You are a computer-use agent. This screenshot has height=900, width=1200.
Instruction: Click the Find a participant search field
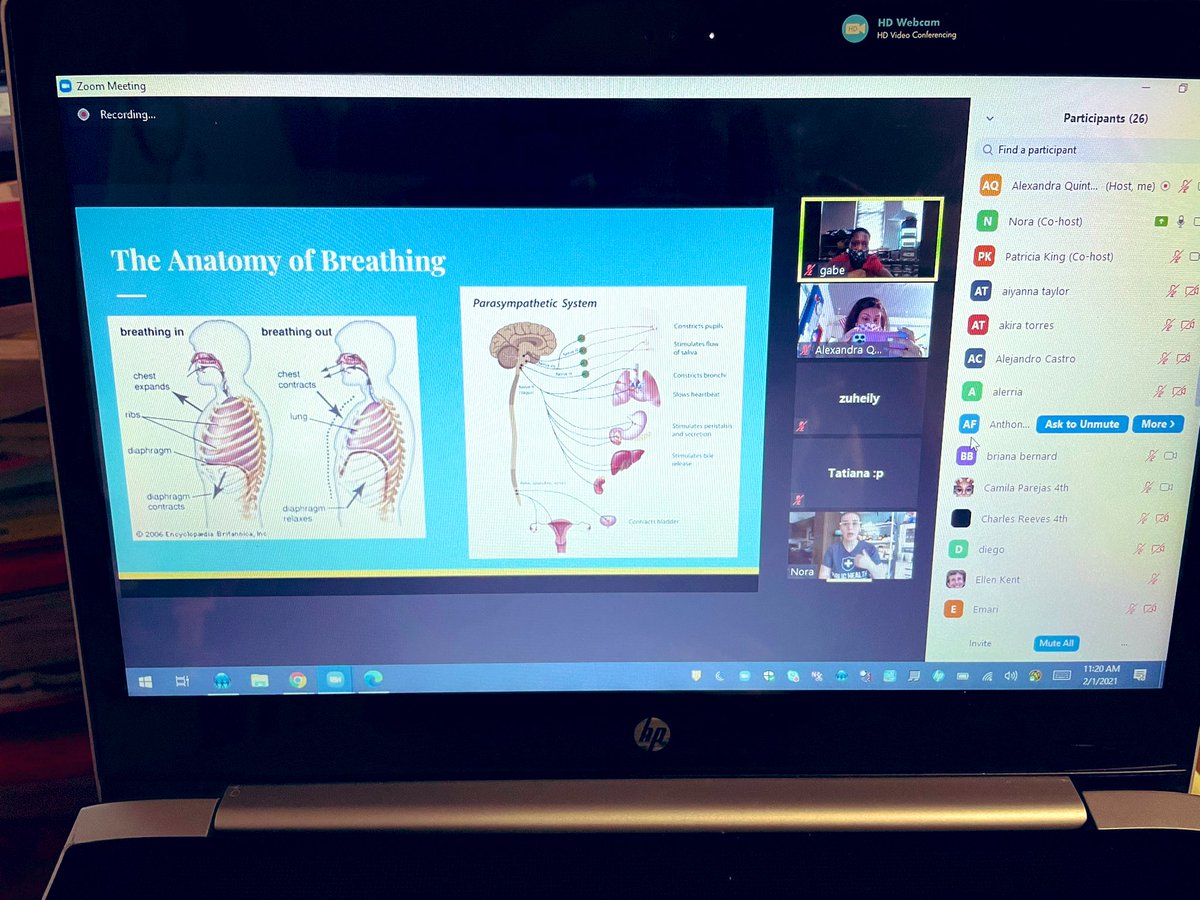pyautogui.click(x=1085, y=150)
